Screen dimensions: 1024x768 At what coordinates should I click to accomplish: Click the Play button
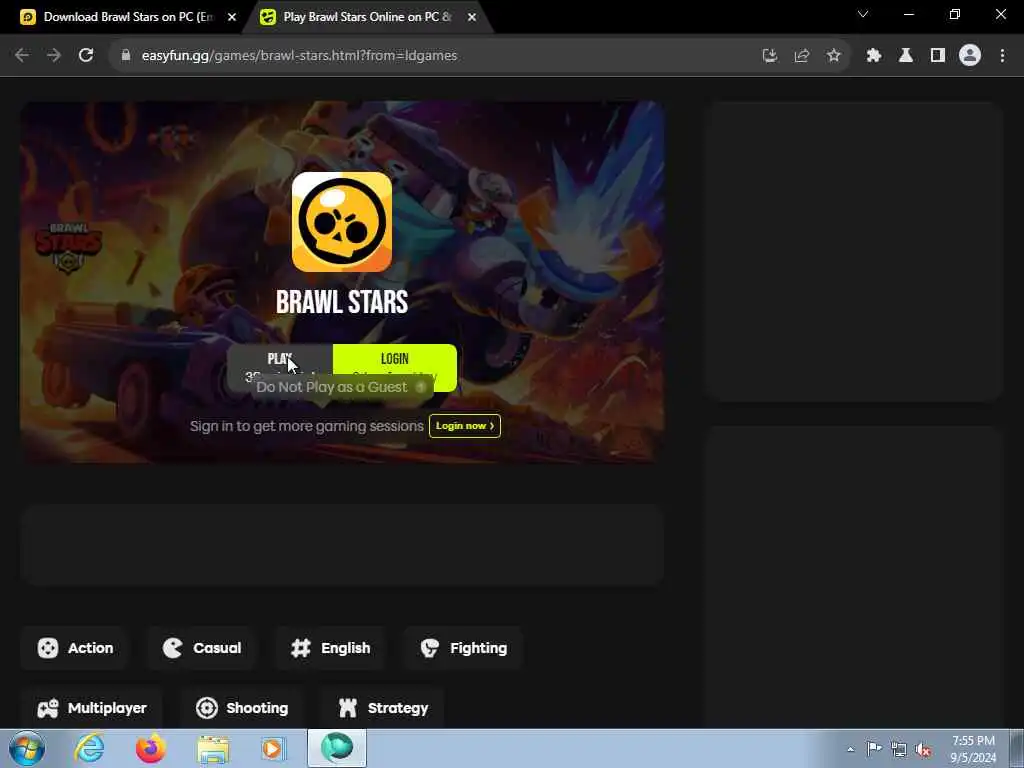pos(280,367)
